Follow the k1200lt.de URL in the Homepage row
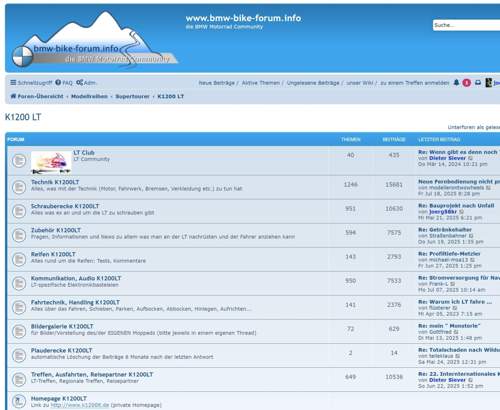Screen dimensions: 500x410 coord(80,405)
